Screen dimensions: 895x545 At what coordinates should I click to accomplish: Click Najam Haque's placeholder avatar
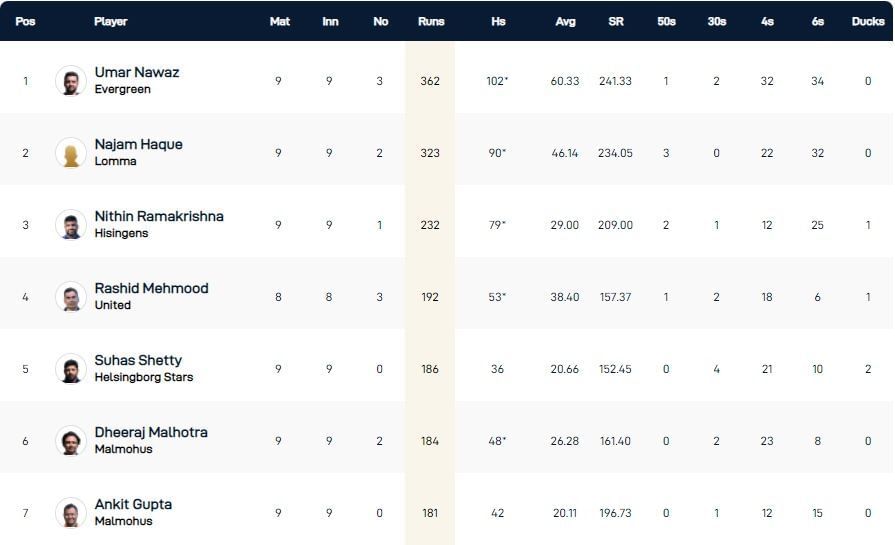tap(71, 153)
